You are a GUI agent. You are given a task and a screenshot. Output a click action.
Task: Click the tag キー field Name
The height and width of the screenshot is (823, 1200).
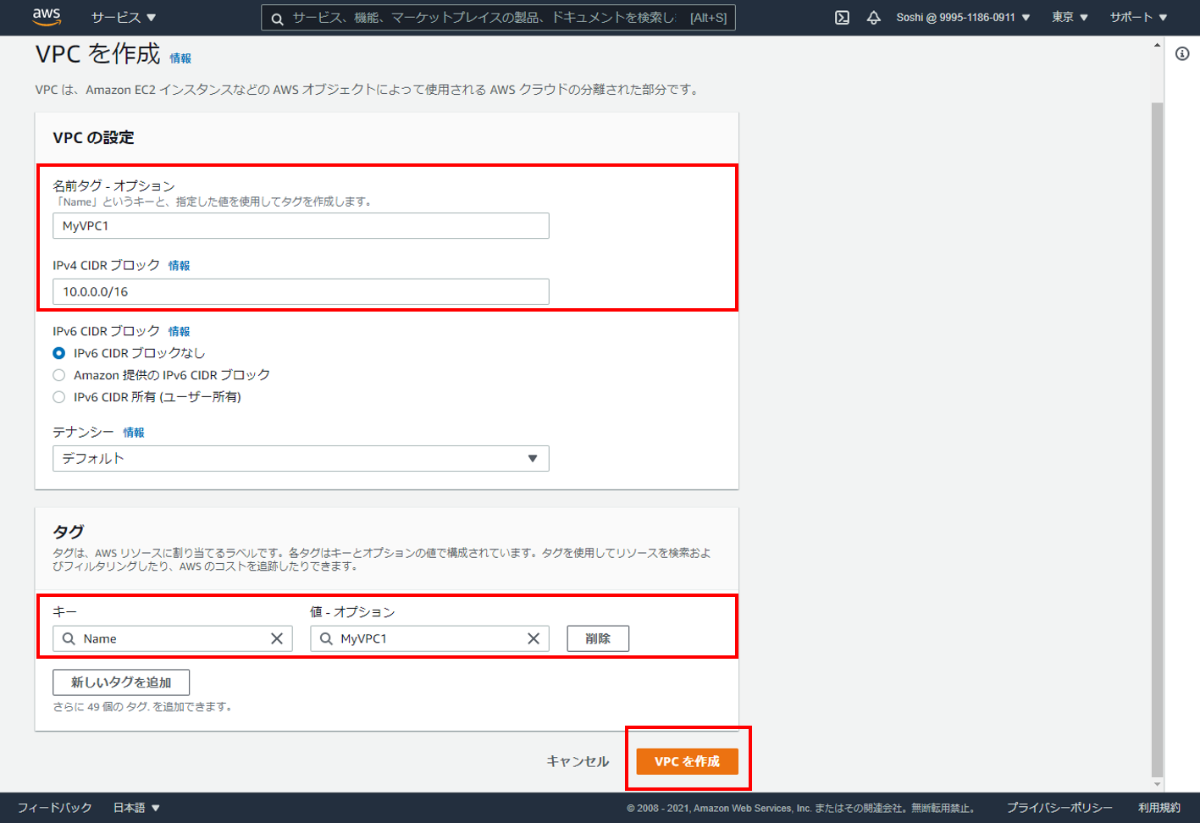(x=172, y=638)
